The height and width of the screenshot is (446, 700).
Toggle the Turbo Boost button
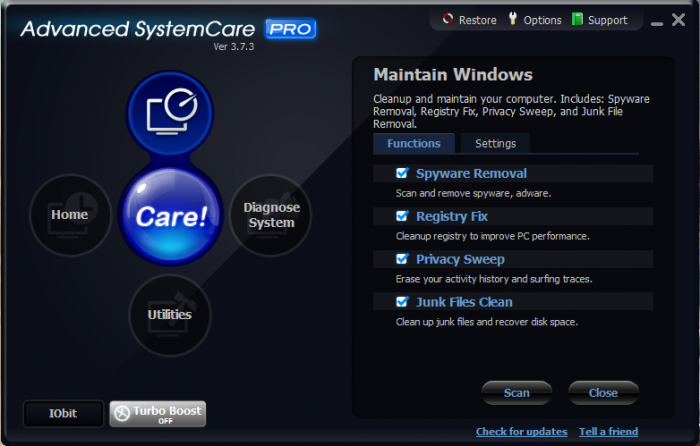(x=158, y=414)
